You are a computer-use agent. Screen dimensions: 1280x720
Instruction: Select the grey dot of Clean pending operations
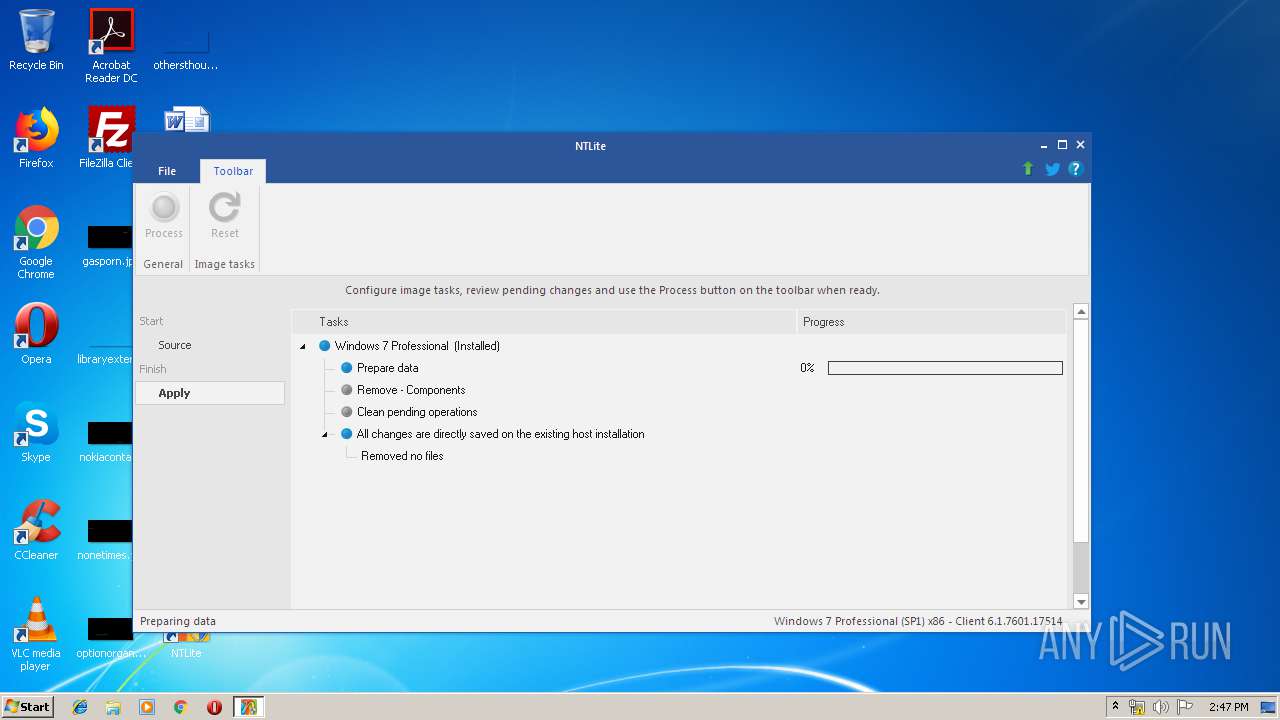[347, 412]
